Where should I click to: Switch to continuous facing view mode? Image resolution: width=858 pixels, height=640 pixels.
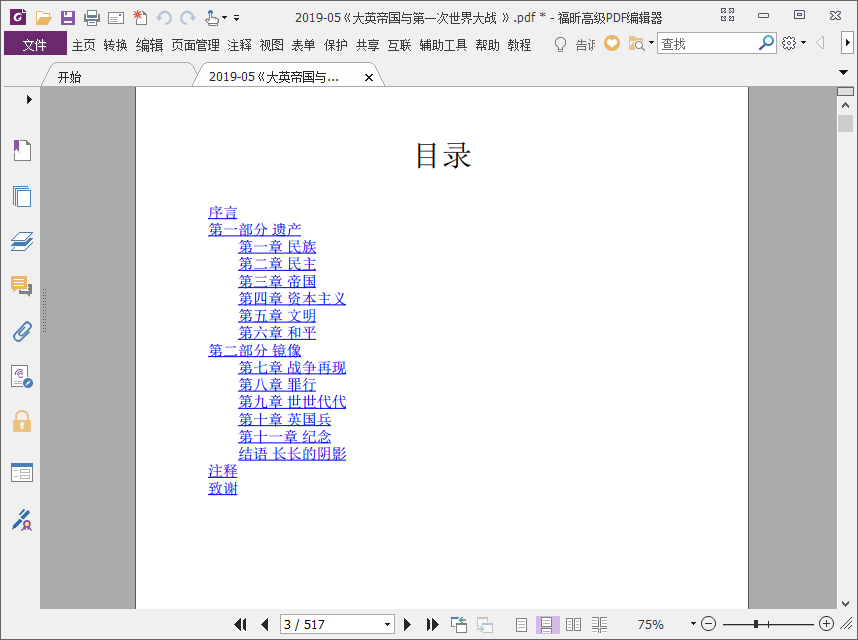point(599,624)
